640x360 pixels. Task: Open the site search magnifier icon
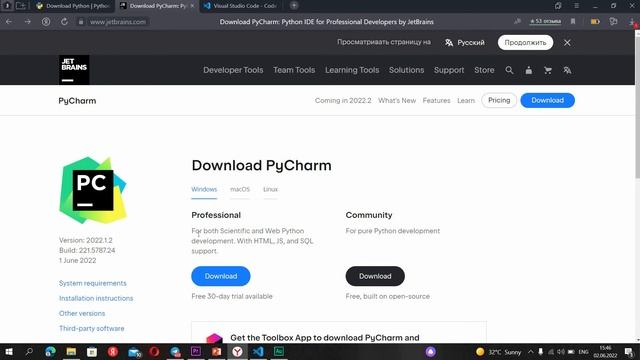click(x=509, y=70)
